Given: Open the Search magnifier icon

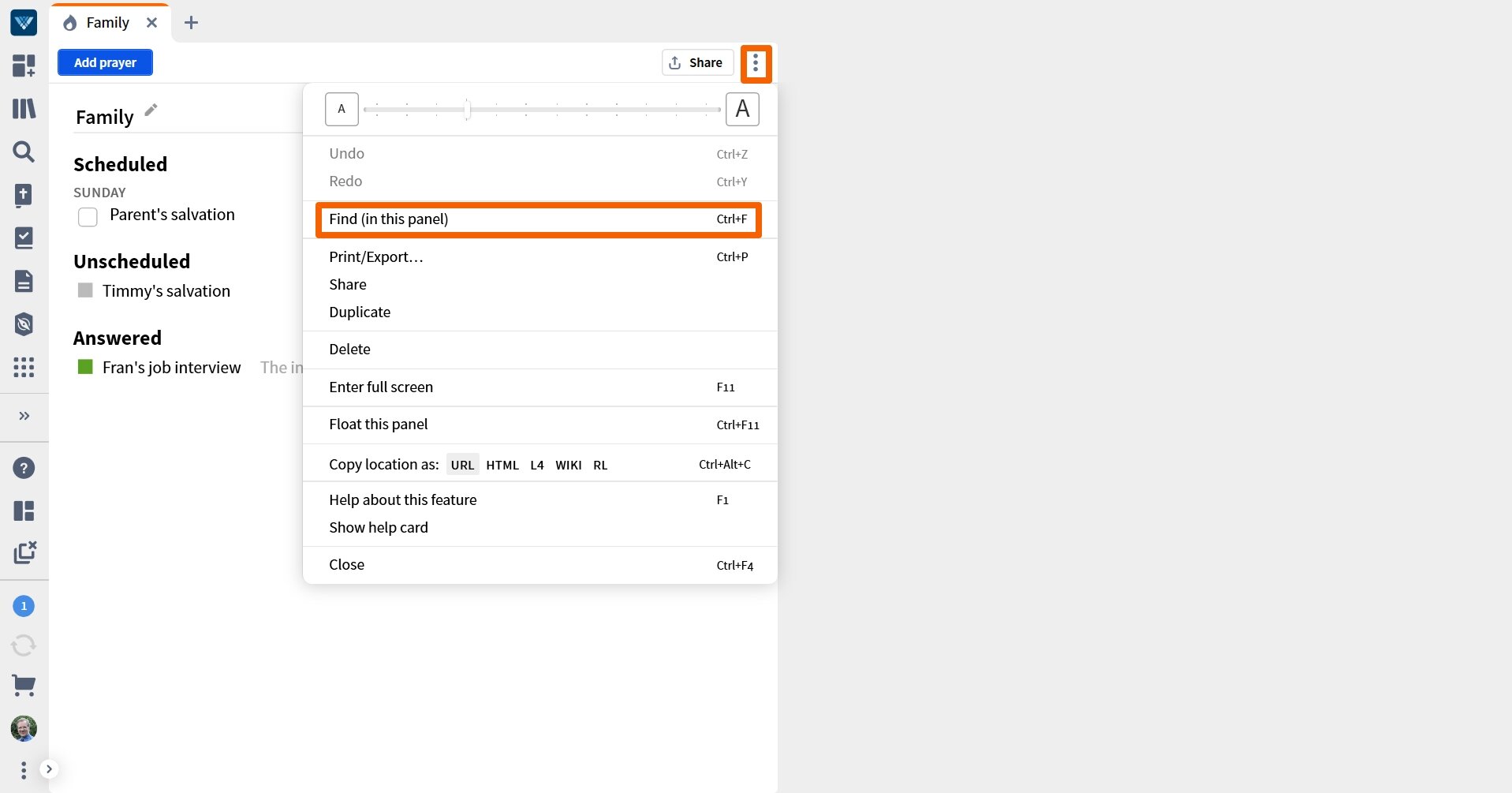Looking at the screenshot, I should pos(24,151).
